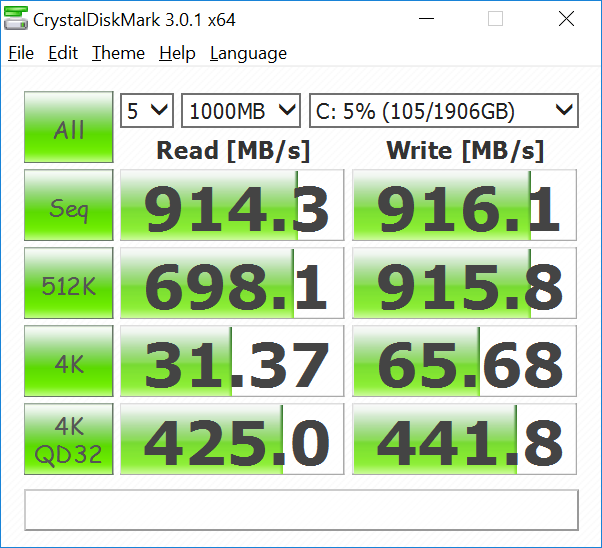Expand the C: drive selection dropdown
Screen dimensions: 602x548
tap(444, 111)
